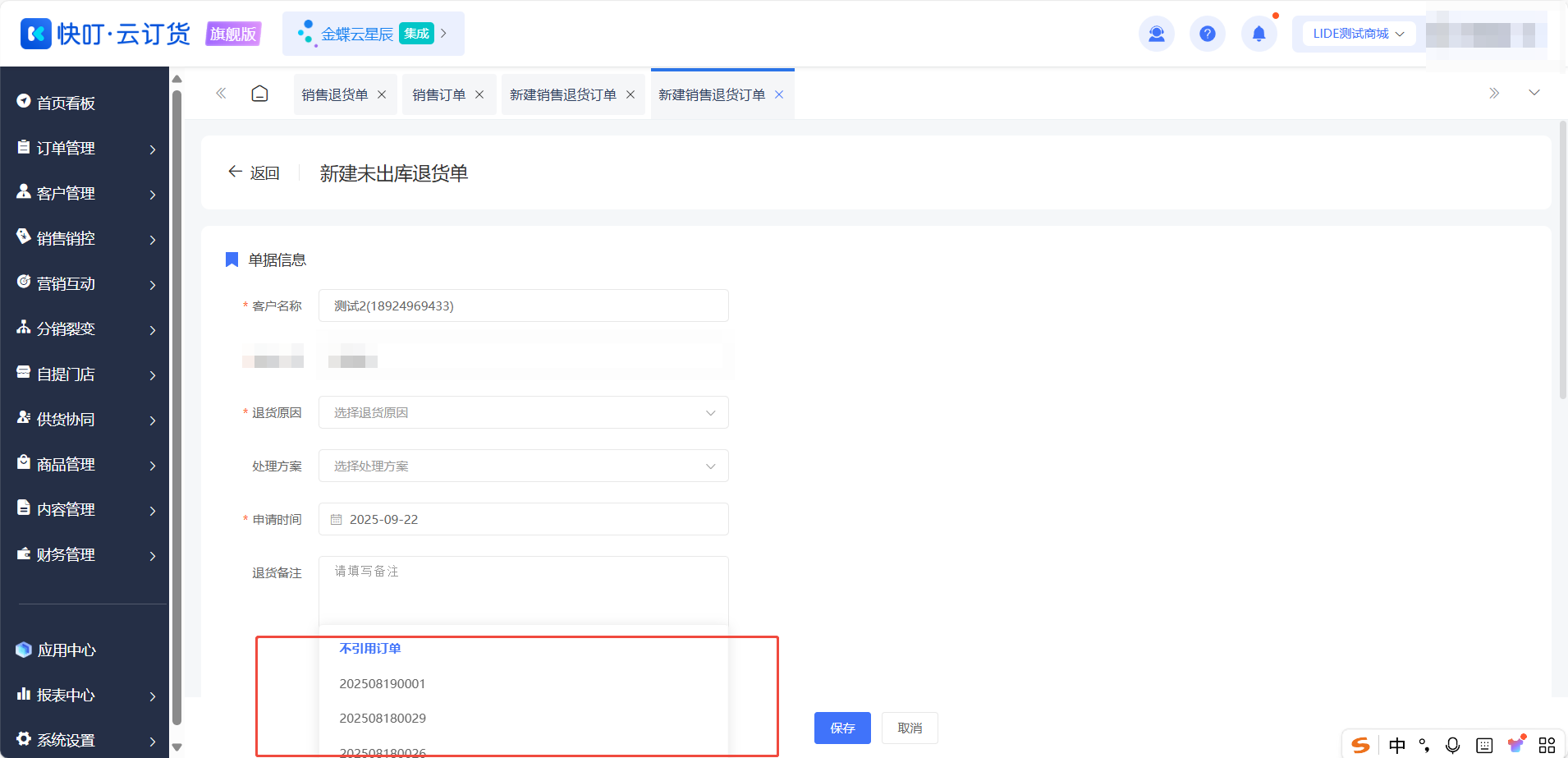Click the 取消 button
This screenshot has width=1568, height=758.
coord(910,728)
